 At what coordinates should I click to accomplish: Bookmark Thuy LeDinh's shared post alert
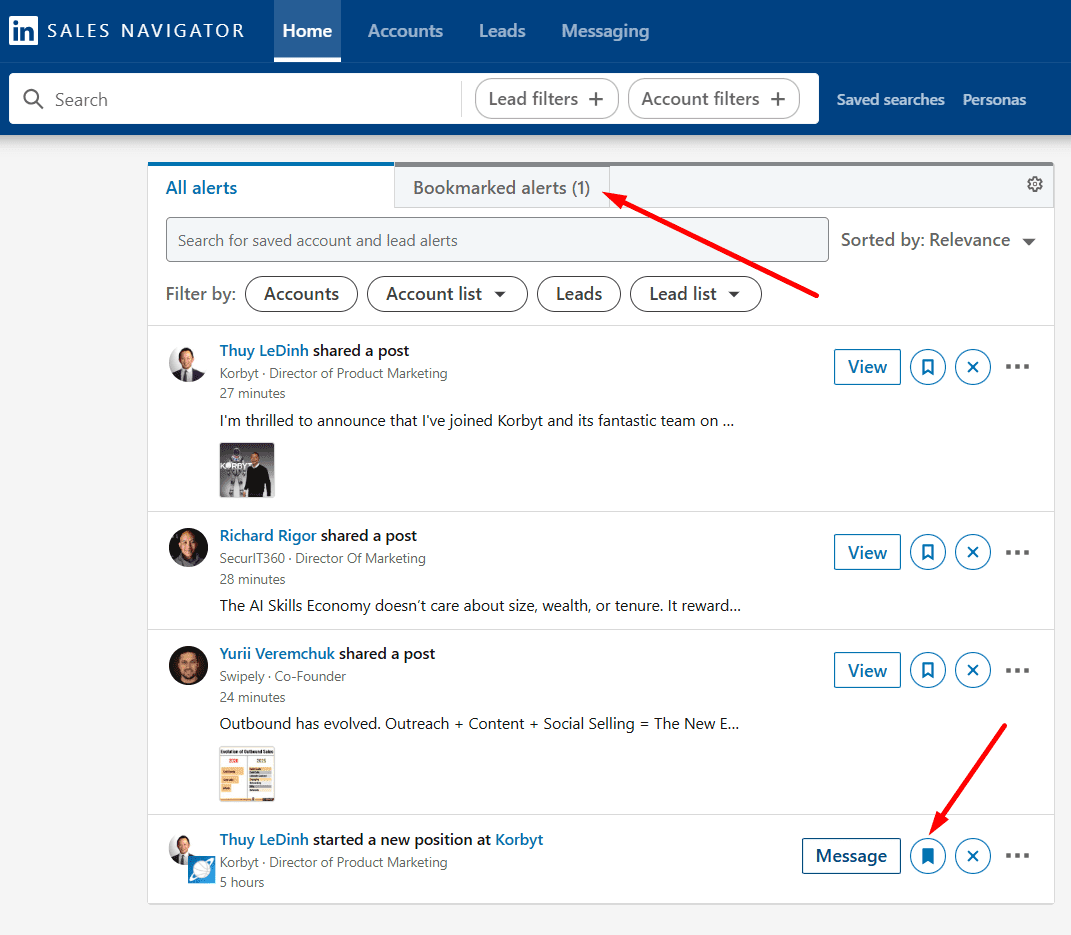927,367
